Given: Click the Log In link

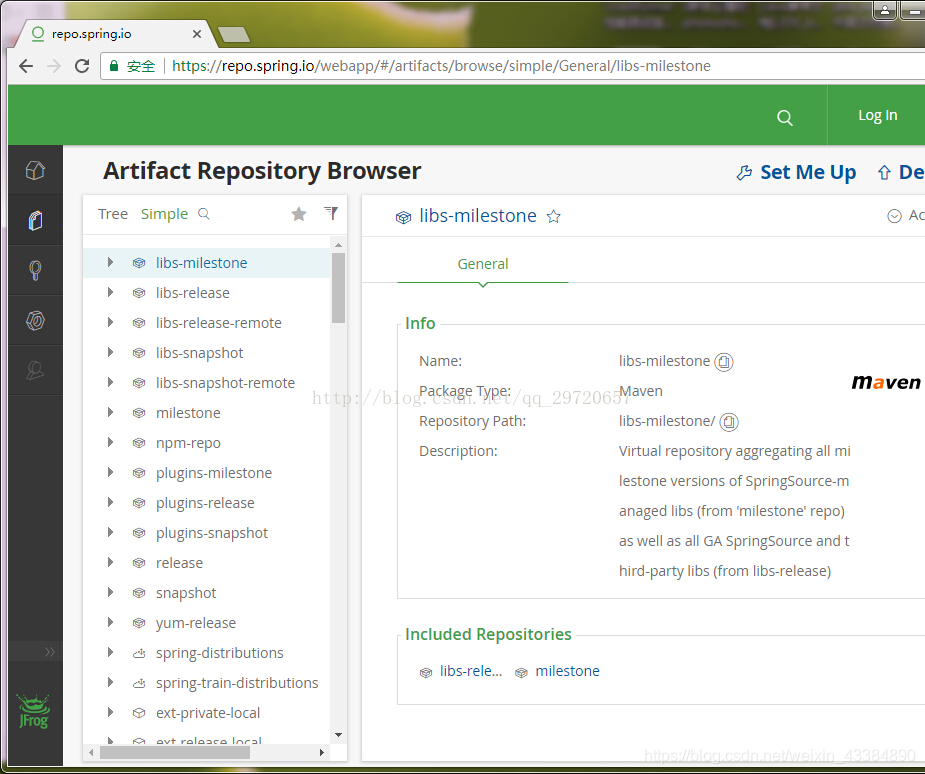Looking at the screenshot, I should pyautogui.click(x=877, y=116).
